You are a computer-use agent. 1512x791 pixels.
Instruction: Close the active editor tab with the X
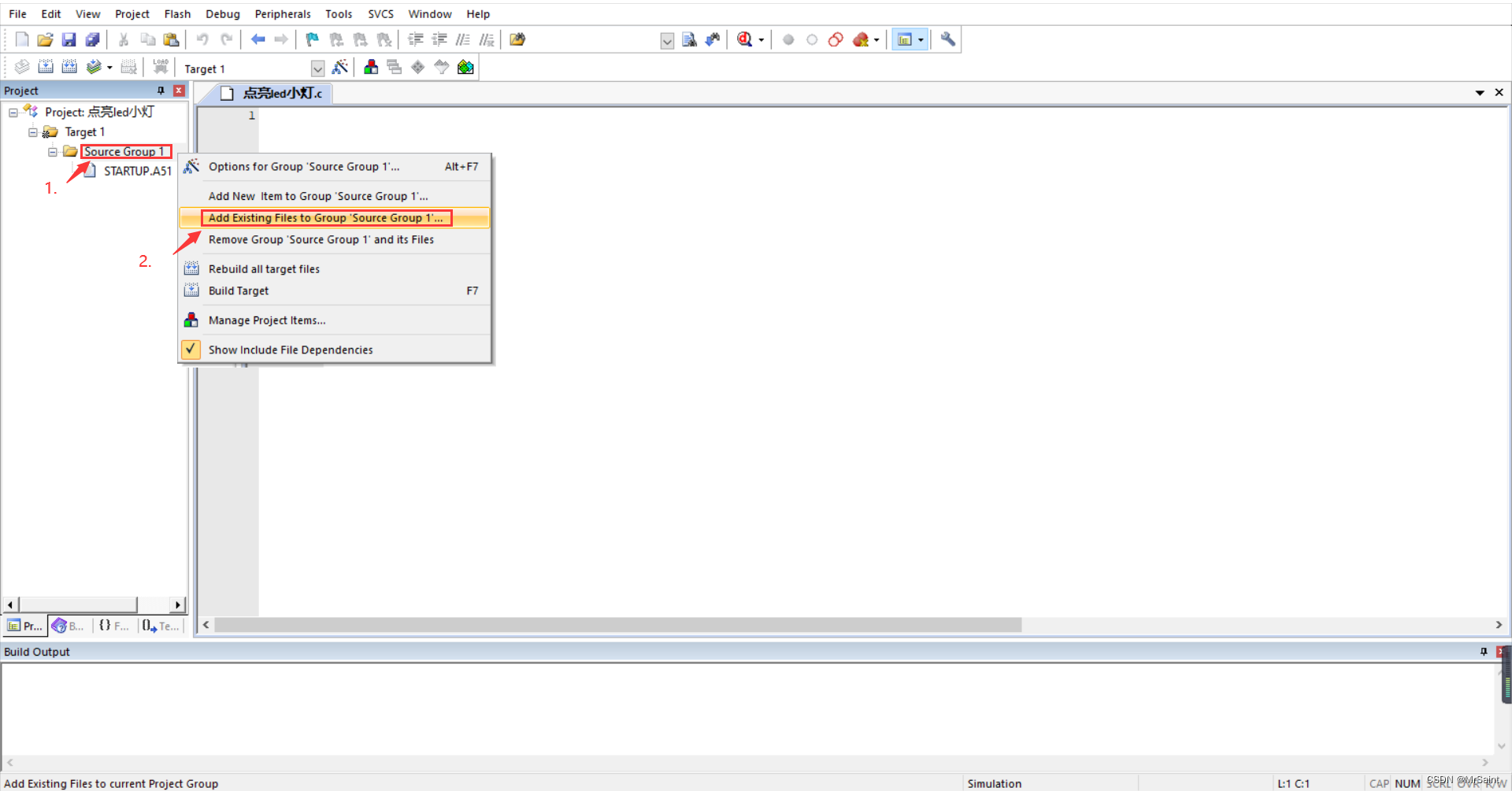[x=1499, y=93]
